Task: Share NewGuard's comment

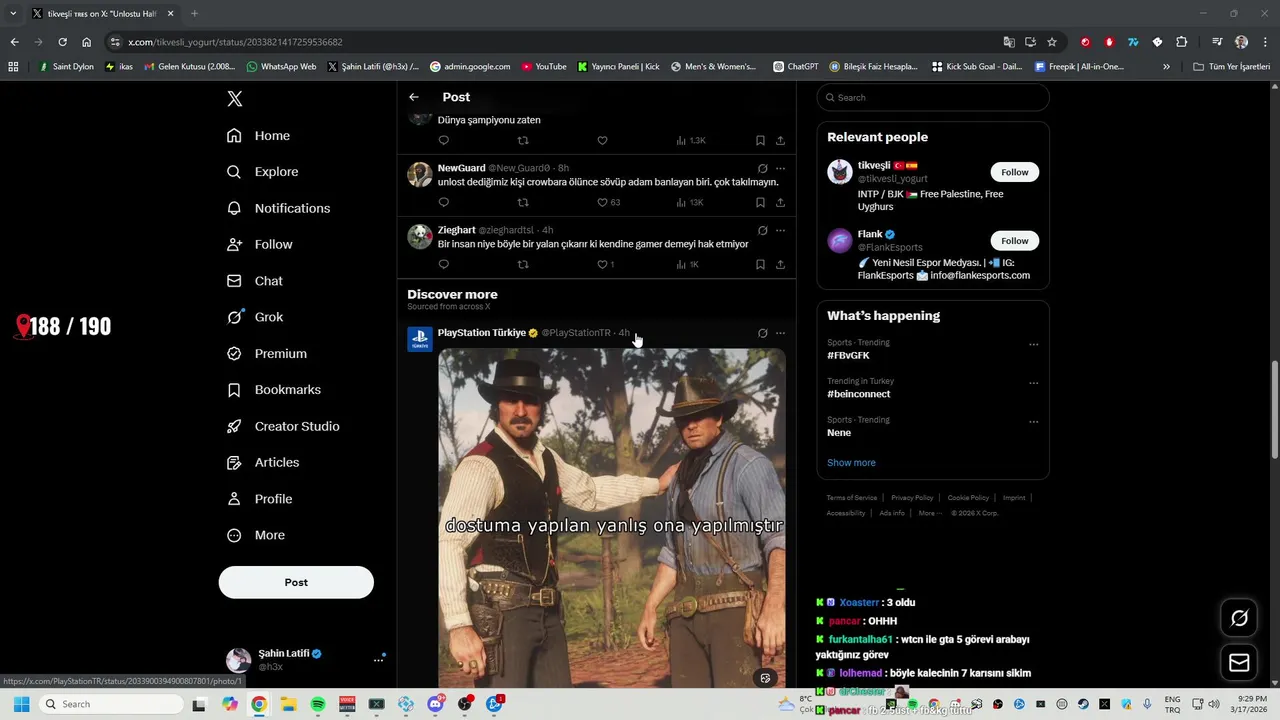Action: pyautogui.click(x=780, y=202)
